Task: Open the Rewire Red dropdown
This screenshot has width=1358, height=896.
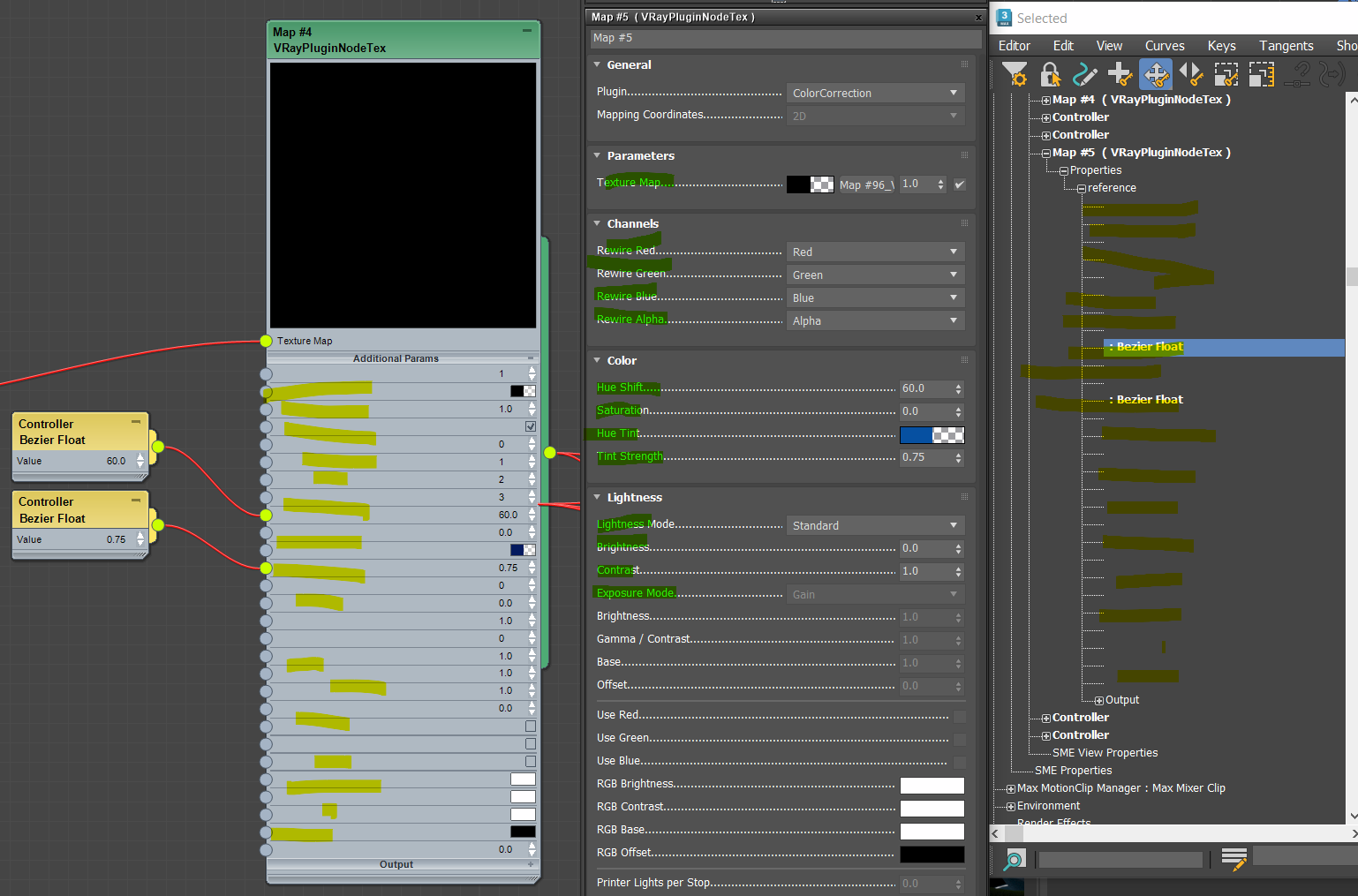Action: (x=875, y=252)
